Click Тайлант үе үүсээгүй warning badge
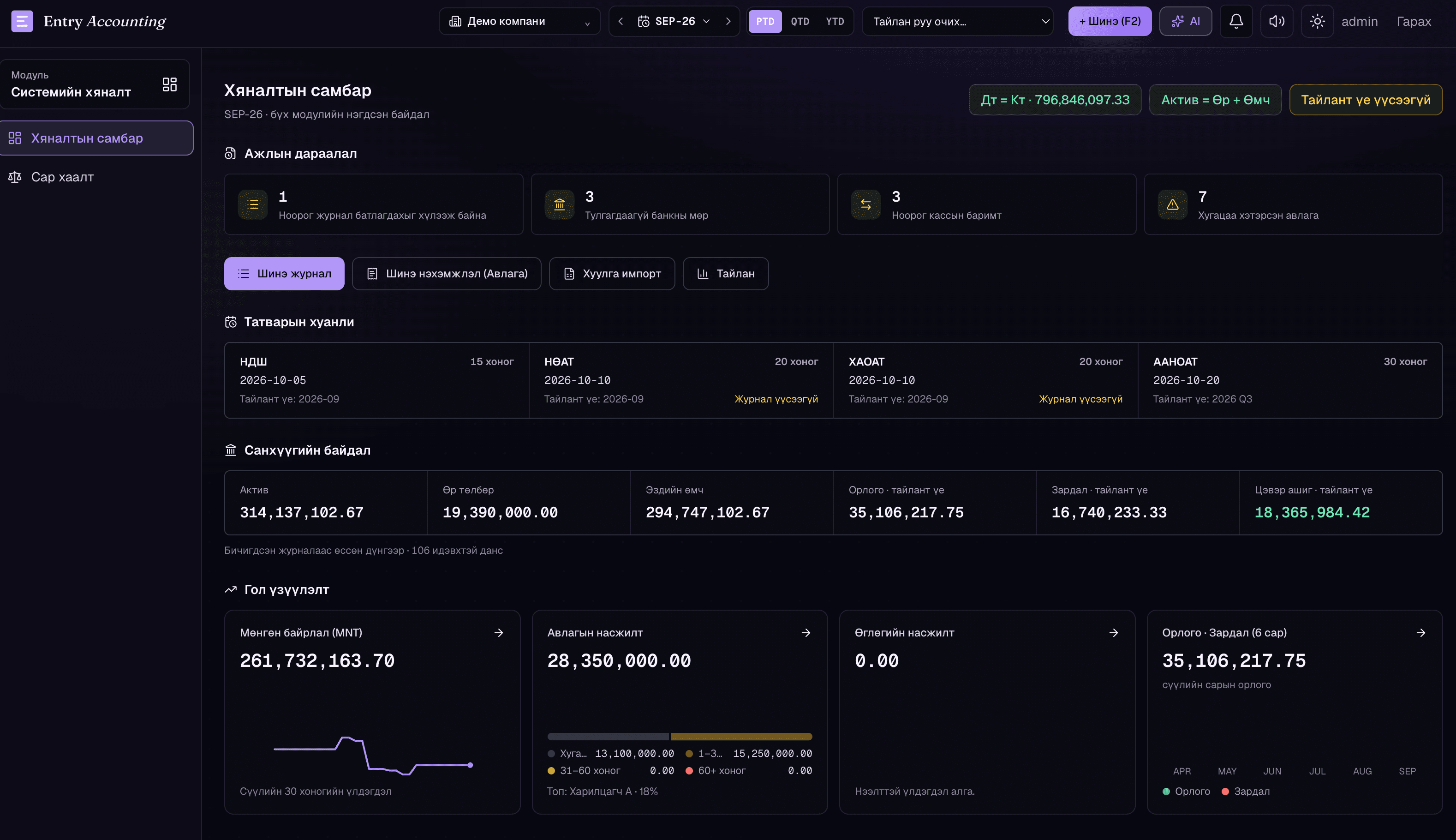Image resolution: width=1456 pixels, height=840 pixels. (1366, 100)
